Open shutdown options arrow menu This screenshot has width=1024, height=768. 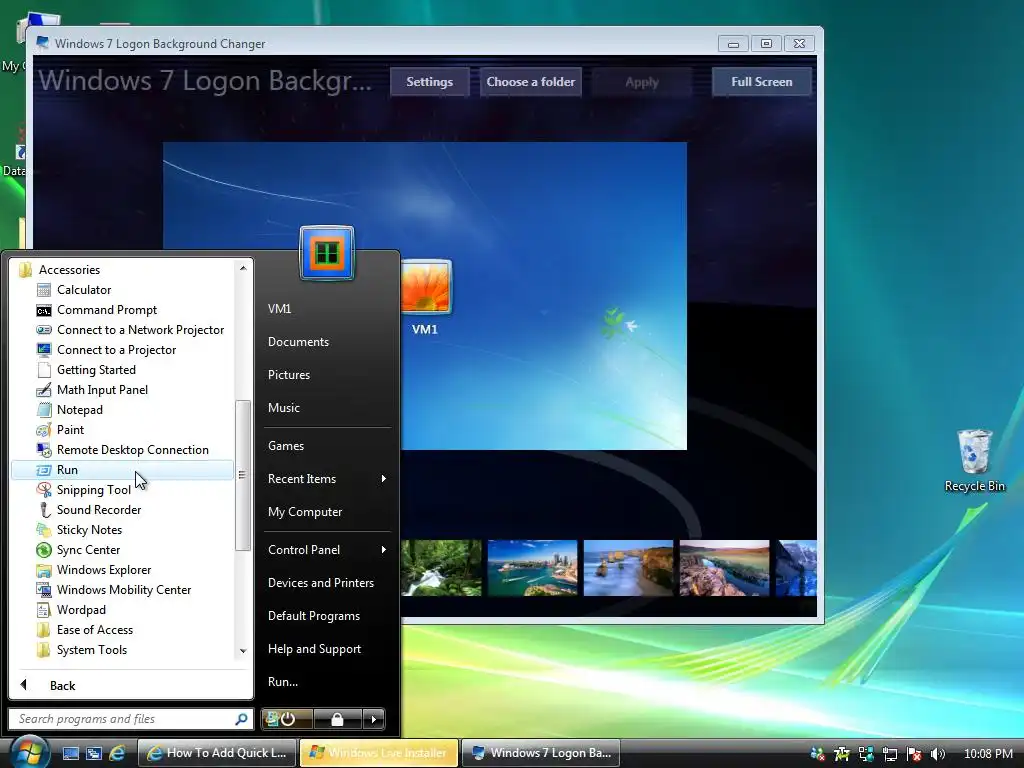click(x=374, y=719)
